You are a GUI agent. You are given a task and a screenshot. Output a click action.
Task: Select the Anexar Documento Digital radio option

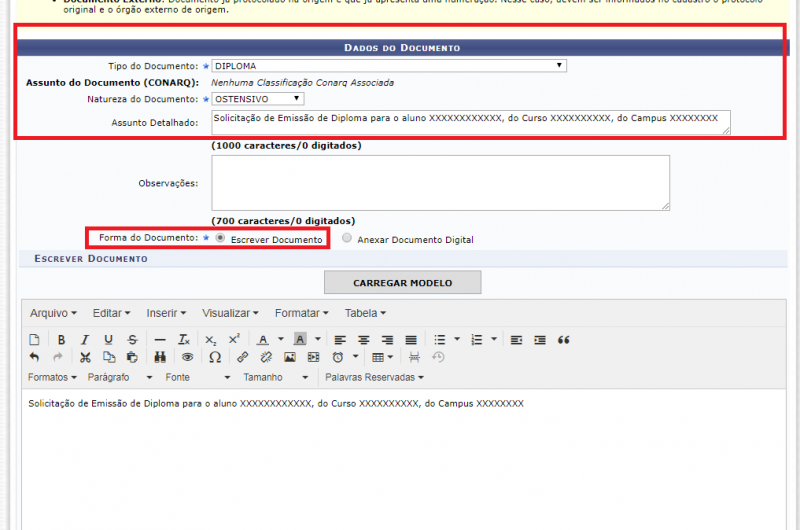coord(347,239)
